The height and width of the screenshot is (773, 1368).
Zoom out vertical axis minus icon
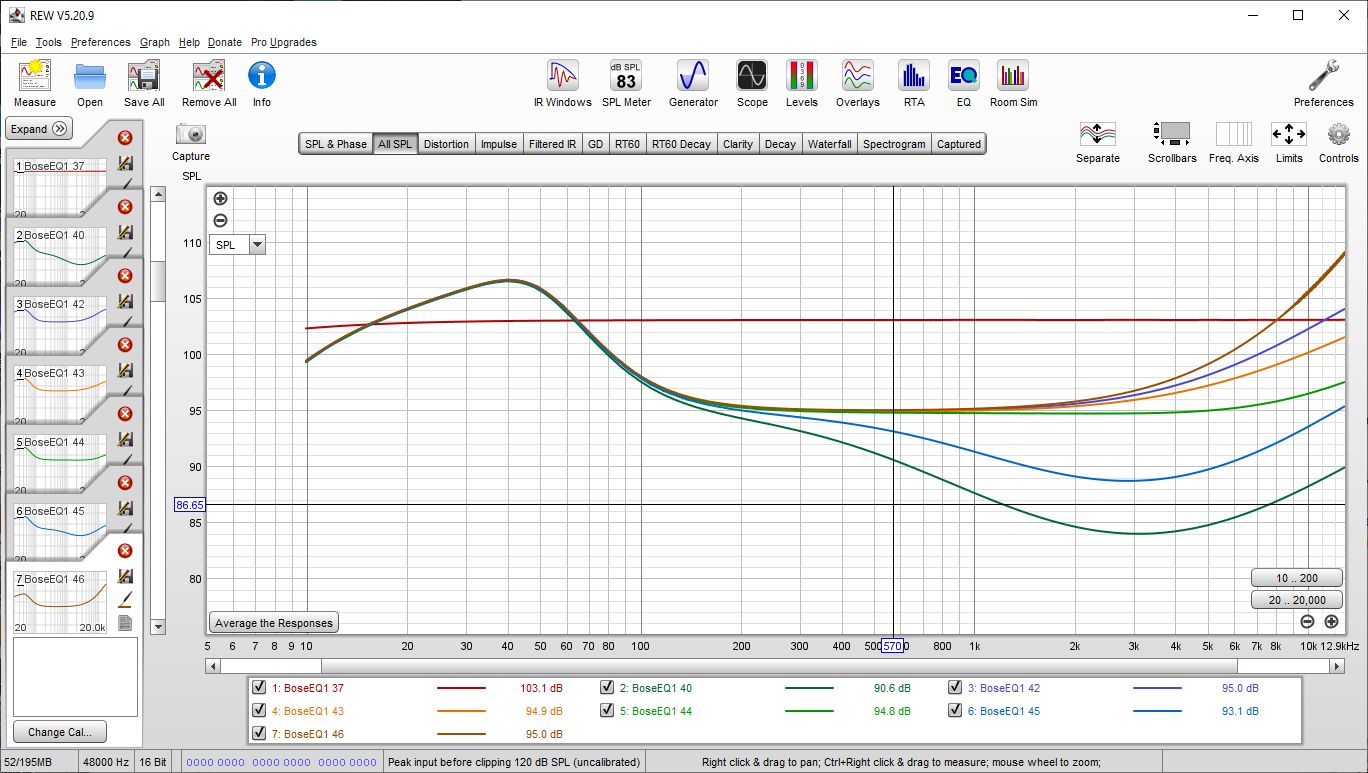[221, 221]
